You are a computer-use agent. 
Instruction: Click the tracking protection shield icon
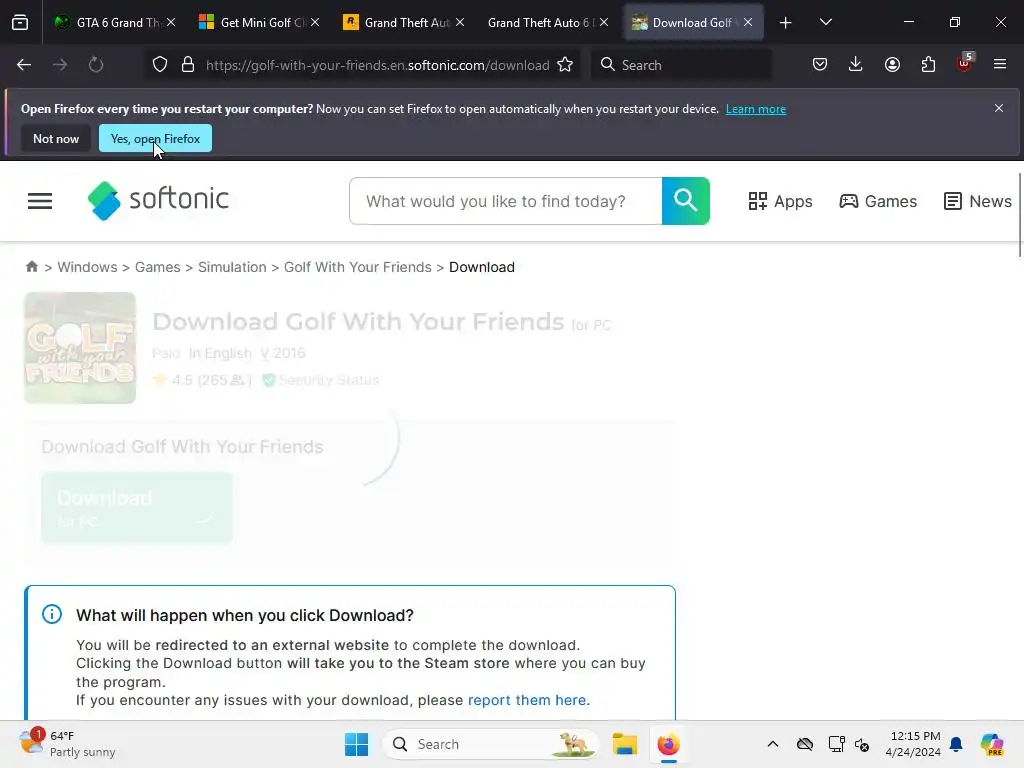pos(160,65)
